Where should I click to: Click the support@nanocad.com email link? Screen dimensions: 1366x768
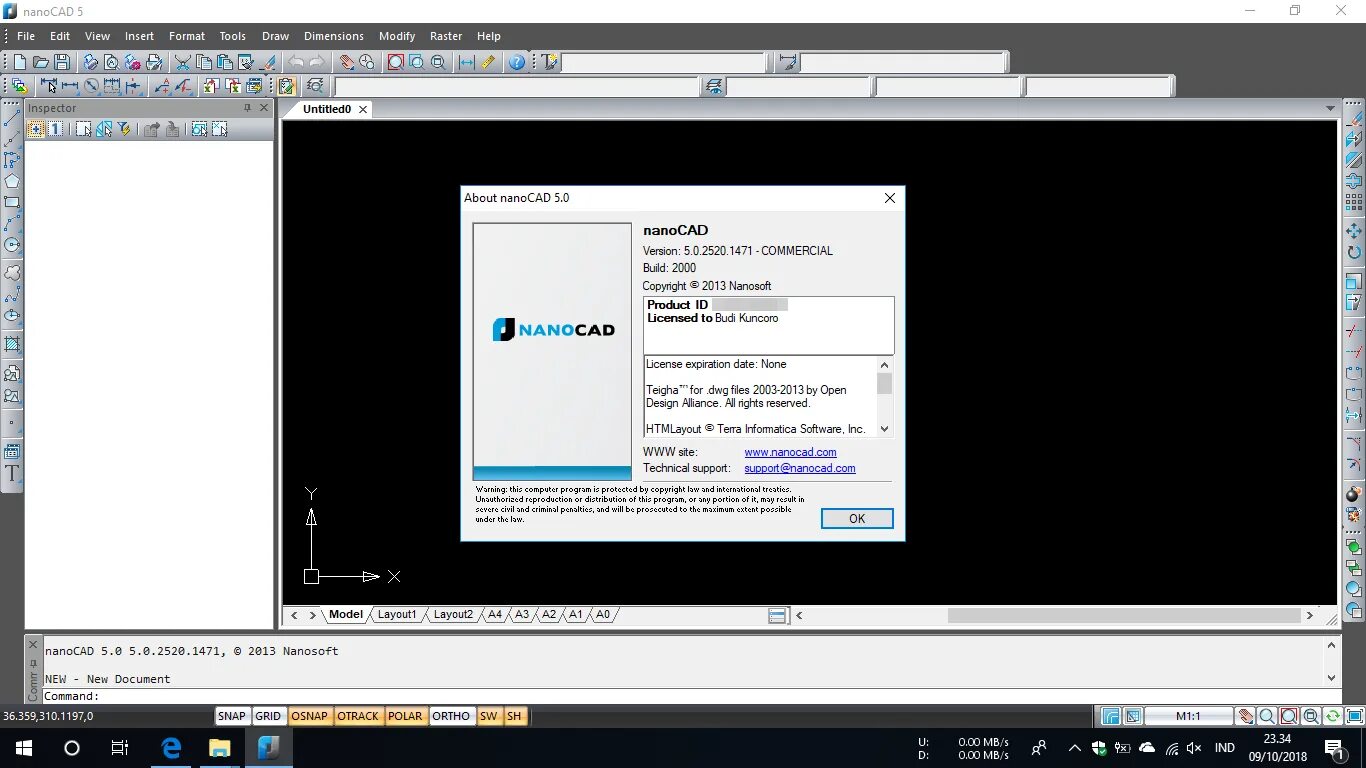coord(800,468)
